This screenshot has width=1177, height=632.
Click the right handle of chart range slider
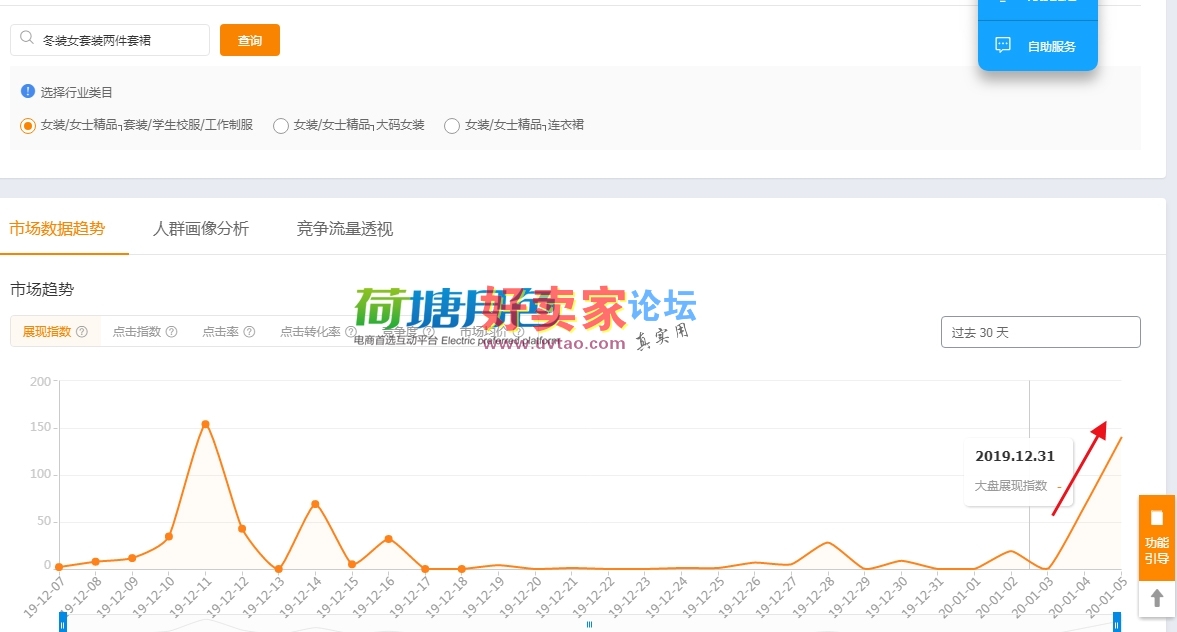pyautogui.click(x=1117, y=623)
